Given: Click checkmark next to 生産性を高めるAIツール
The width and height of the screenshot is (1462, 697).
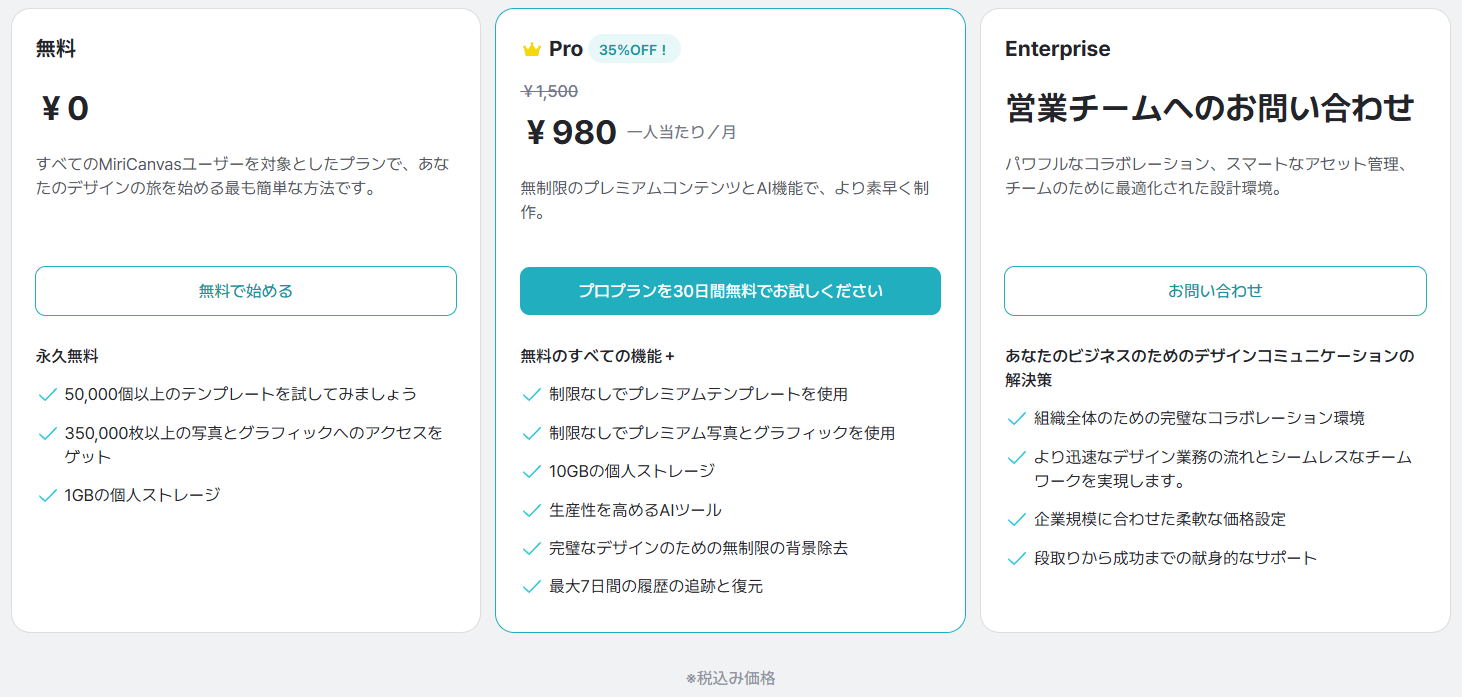Looking at the screenshot, I should 531,510.
